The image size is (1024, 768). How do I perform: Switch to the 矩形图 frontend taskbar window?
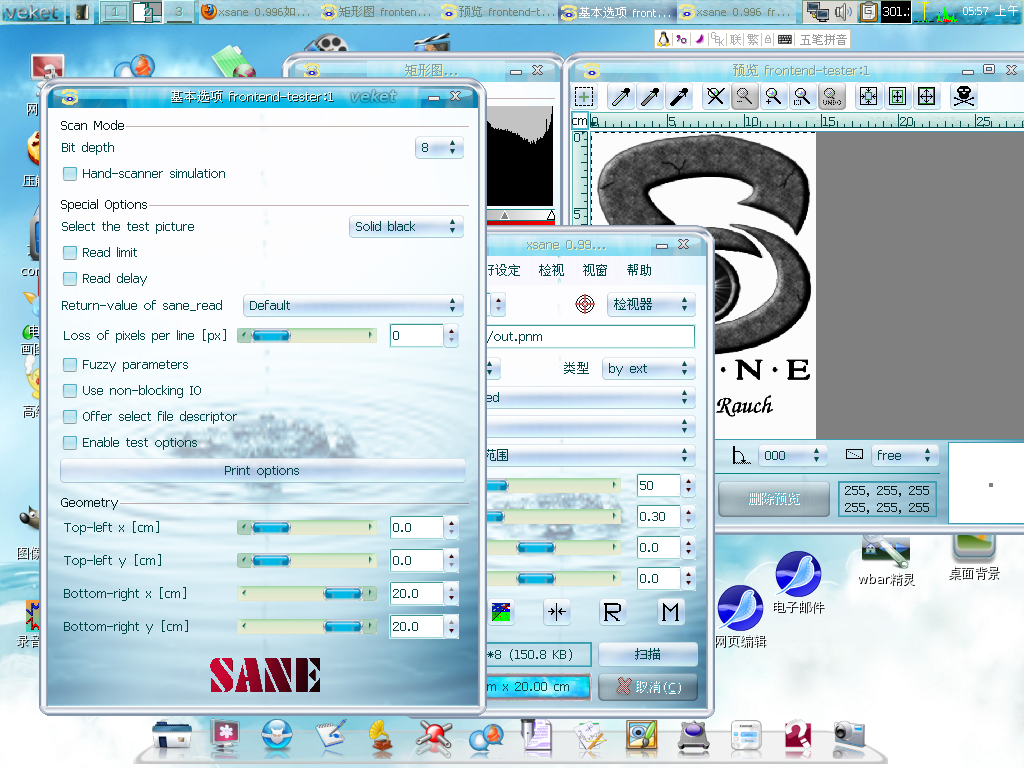(x=377, y=12)
